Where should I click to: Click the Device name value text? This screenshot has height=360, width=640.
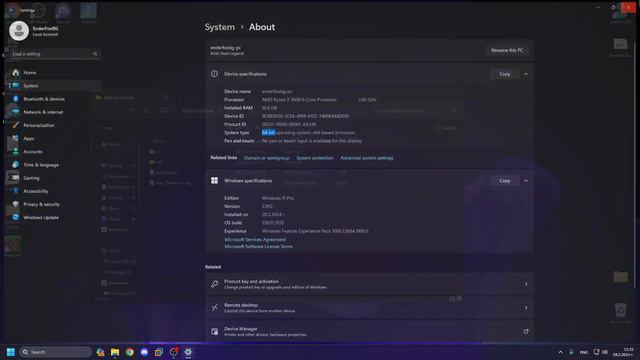[x=277, y=91]
